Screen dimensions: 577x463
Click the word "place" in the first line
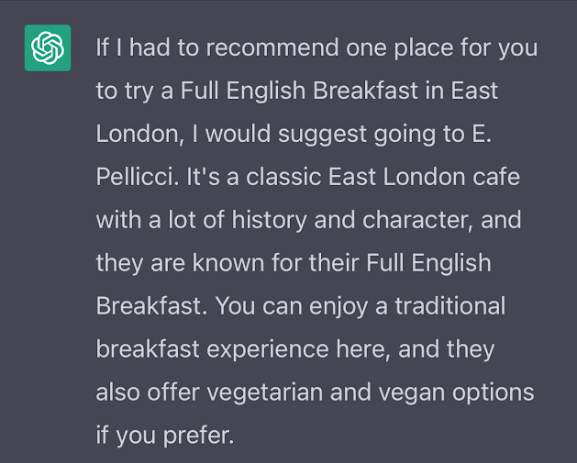[424, 49]
